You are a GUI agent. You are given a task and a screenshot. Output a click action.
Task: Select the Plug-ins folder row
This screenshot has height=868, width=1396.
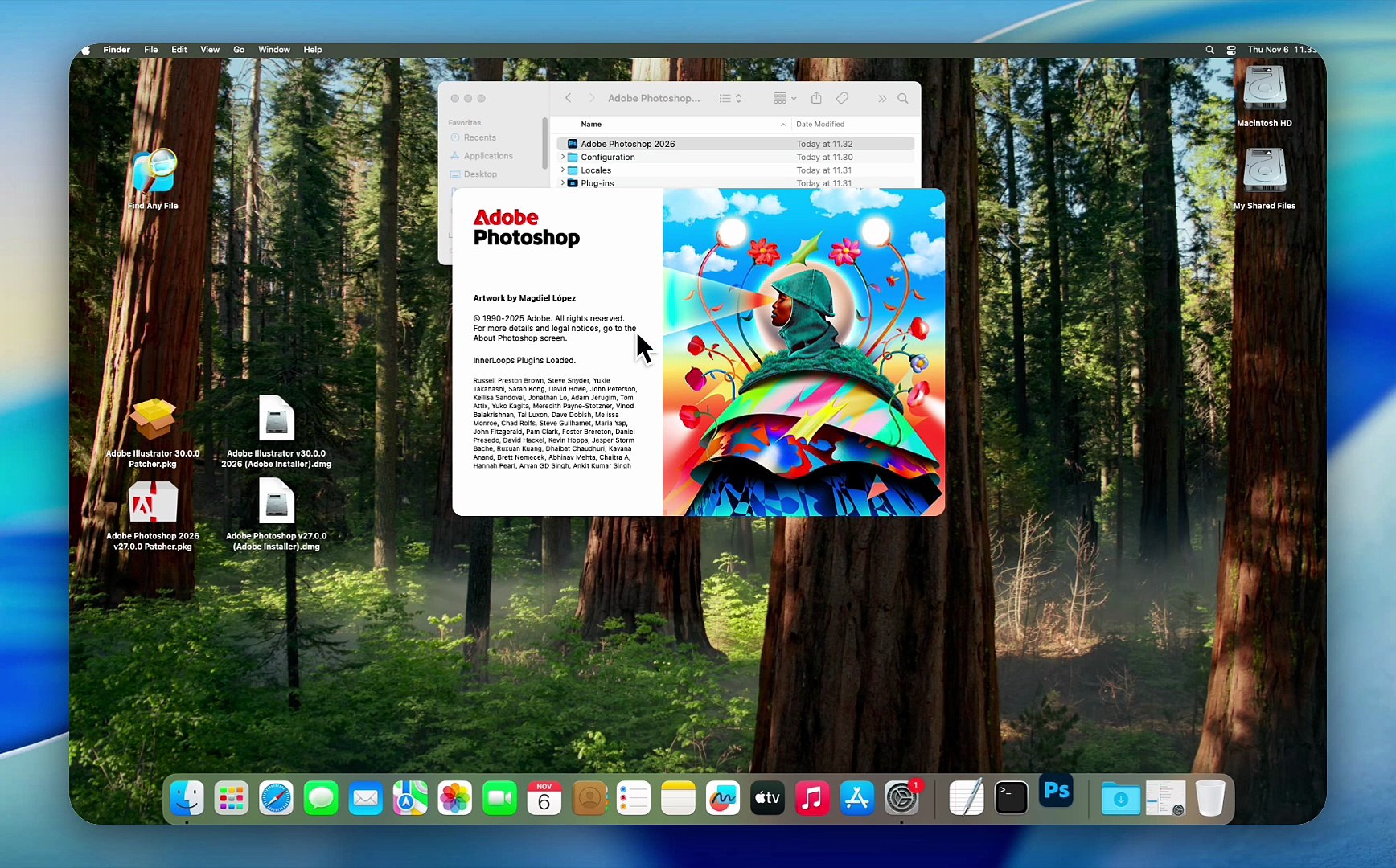coord(736,182)
